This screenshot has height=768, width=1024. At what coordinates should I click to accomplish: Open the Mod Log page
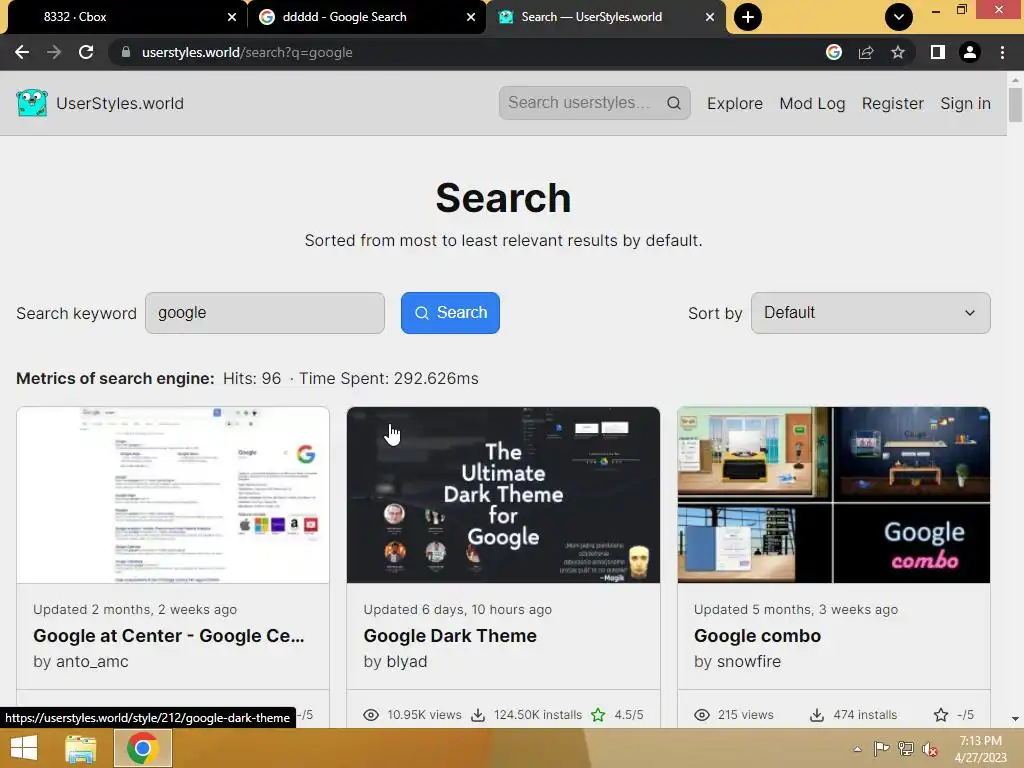click(x=812, y=103)
